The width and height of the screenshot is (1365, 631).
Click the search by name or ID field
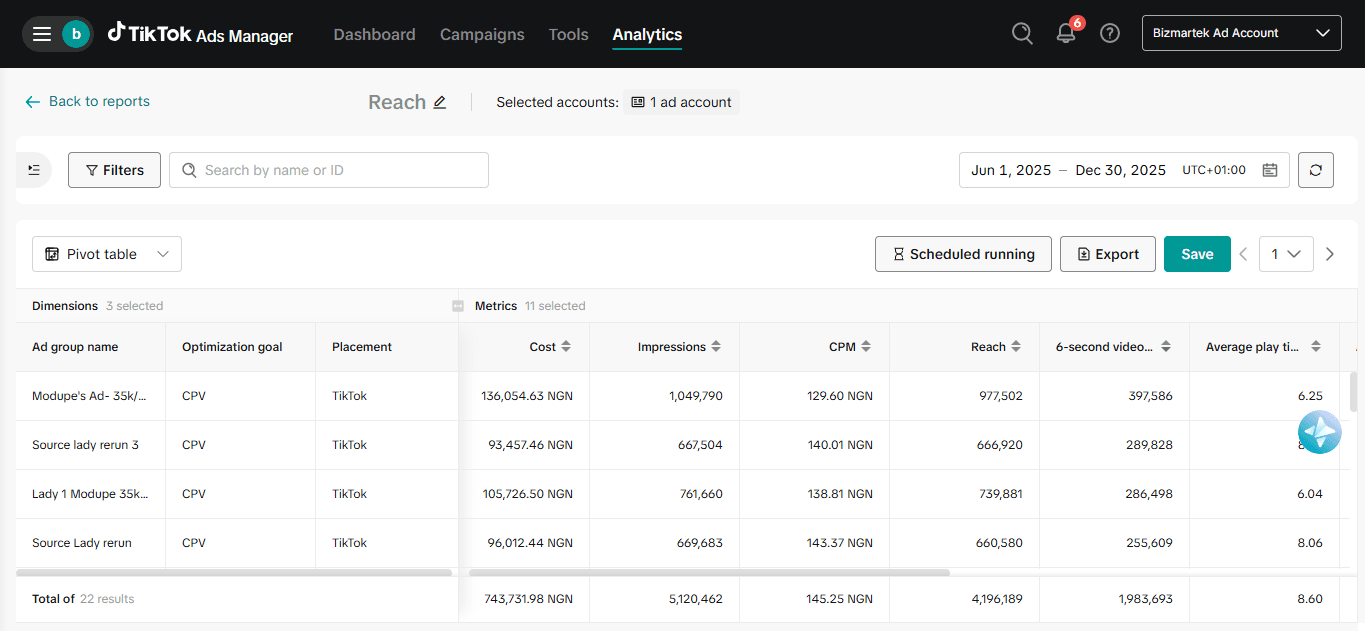tap(329, 170)
